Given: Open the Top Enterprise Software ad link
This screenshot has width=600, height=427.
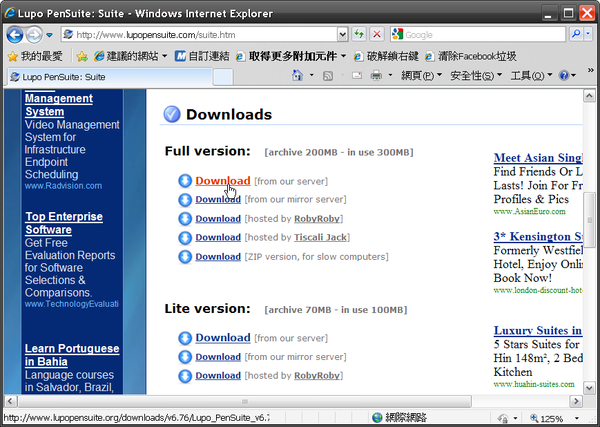Looking at the screenshot, I should (x=64, y=223).
